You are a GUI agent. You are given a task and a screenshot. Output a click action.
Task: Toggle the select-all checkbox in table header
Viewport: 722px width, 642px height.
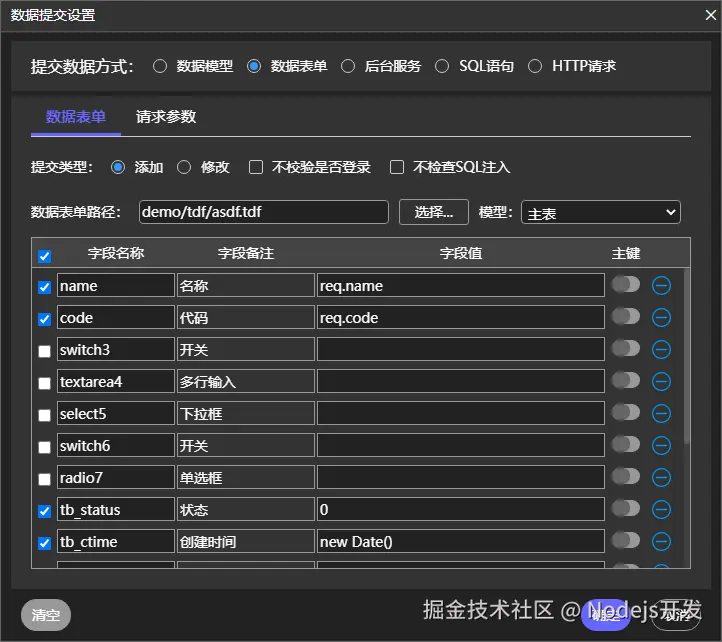44,256
